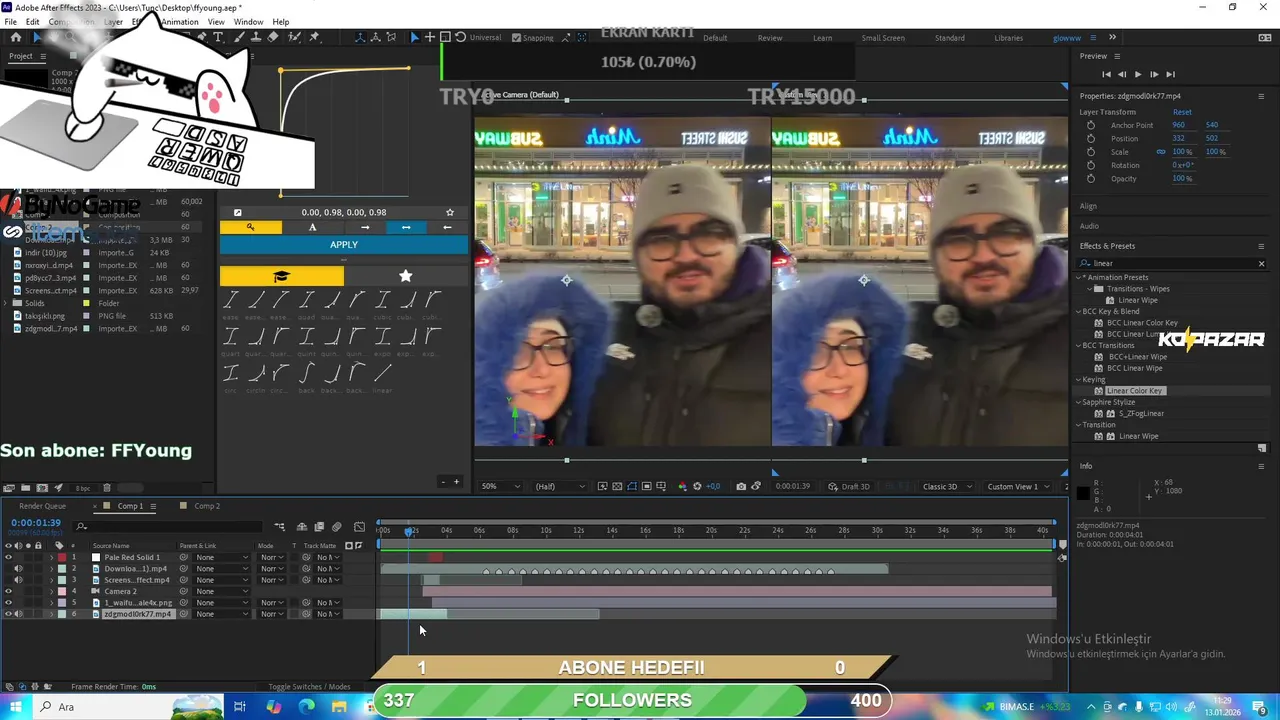Click the APPLY button
The width and height of the screenshot is (1280, 720).
(343, 245)
